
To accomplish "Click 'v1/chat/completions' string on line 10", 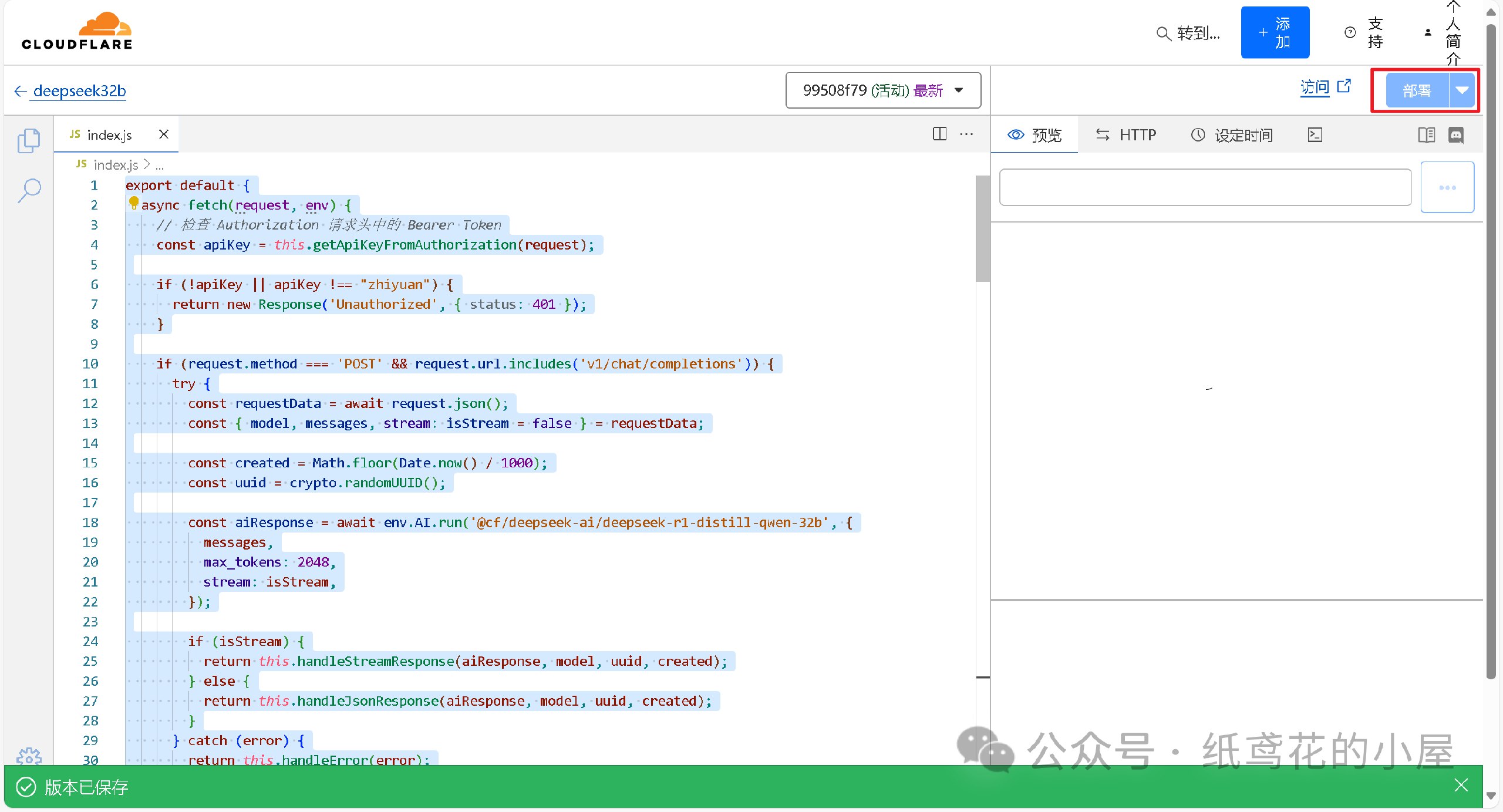I will 662,363.
